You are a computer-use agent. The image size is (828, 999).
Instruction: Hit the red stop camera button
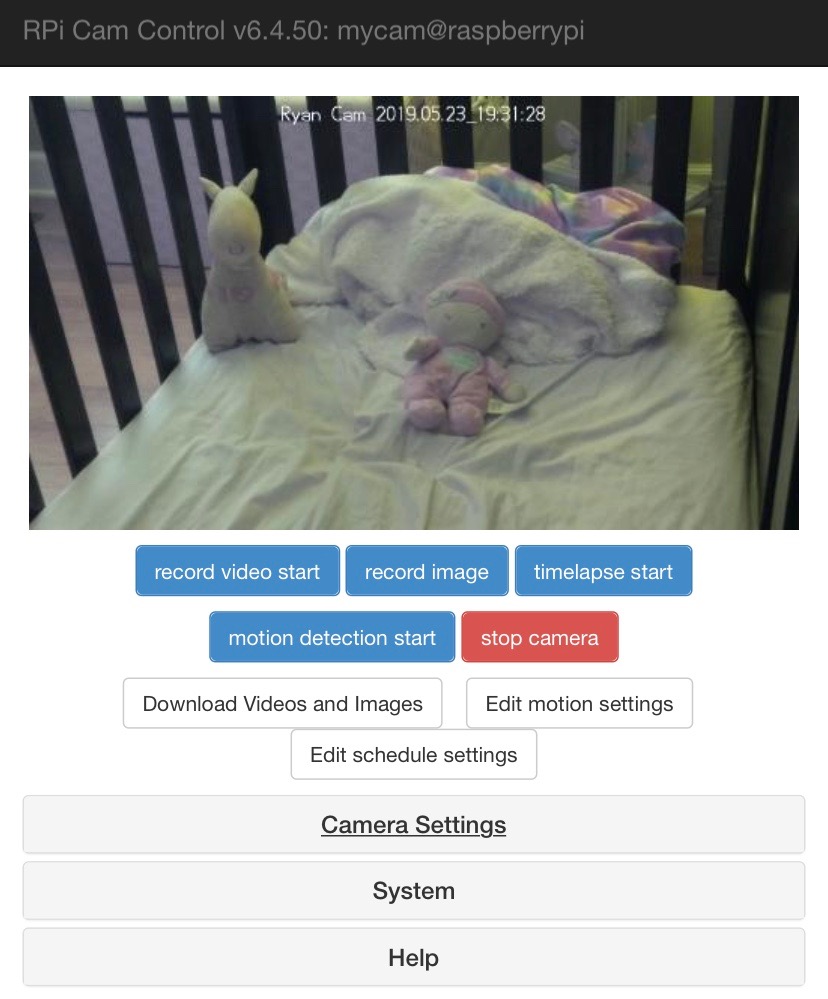coord(539,637)
